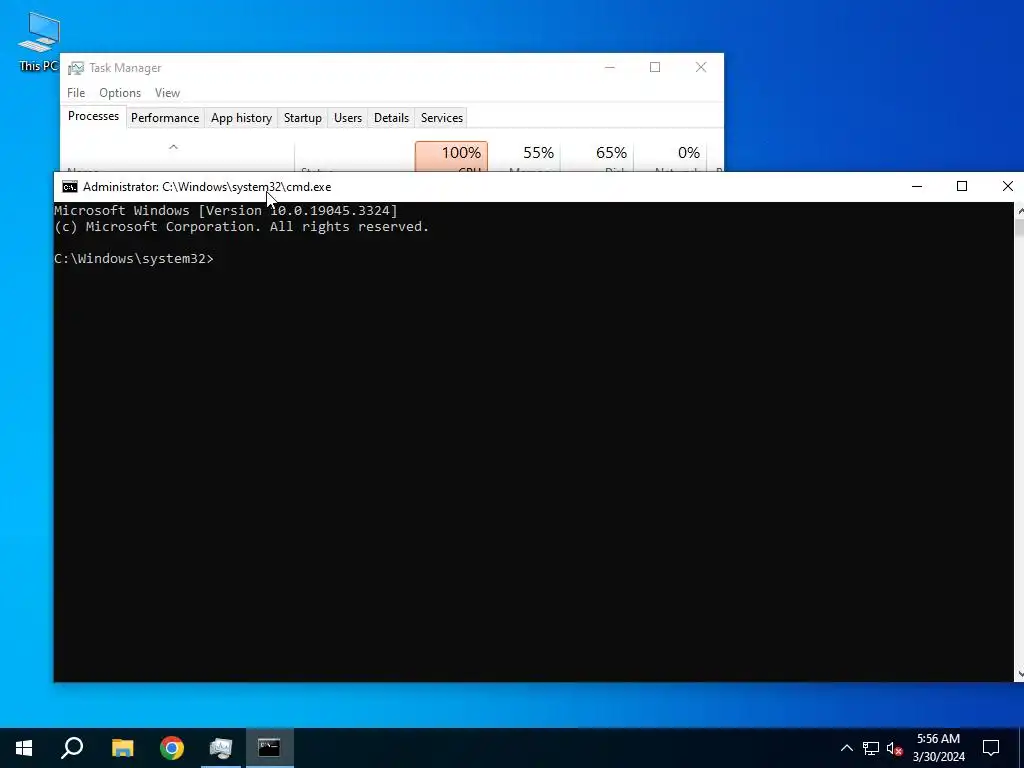Screen dimensions: 1024x768
Task: Sort by the 55% Memory column header
Action: 524,157
